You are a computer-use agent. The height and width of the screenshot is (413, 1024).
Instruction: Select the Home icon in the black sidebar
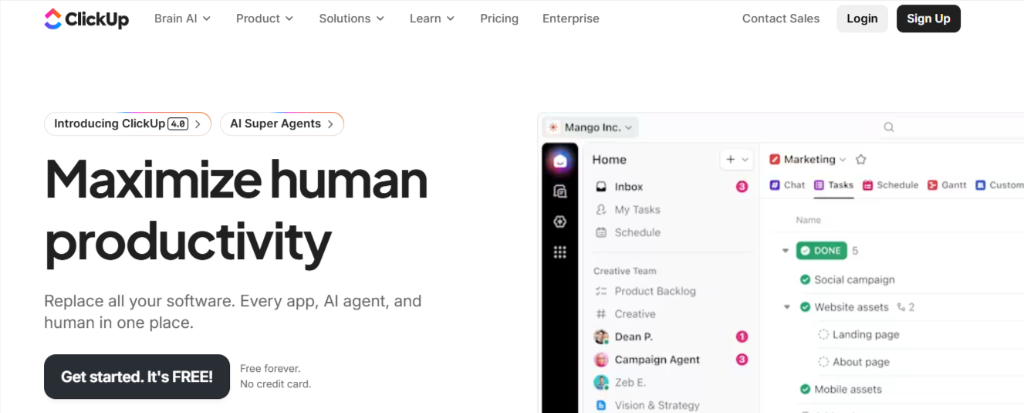pos(560,161)
